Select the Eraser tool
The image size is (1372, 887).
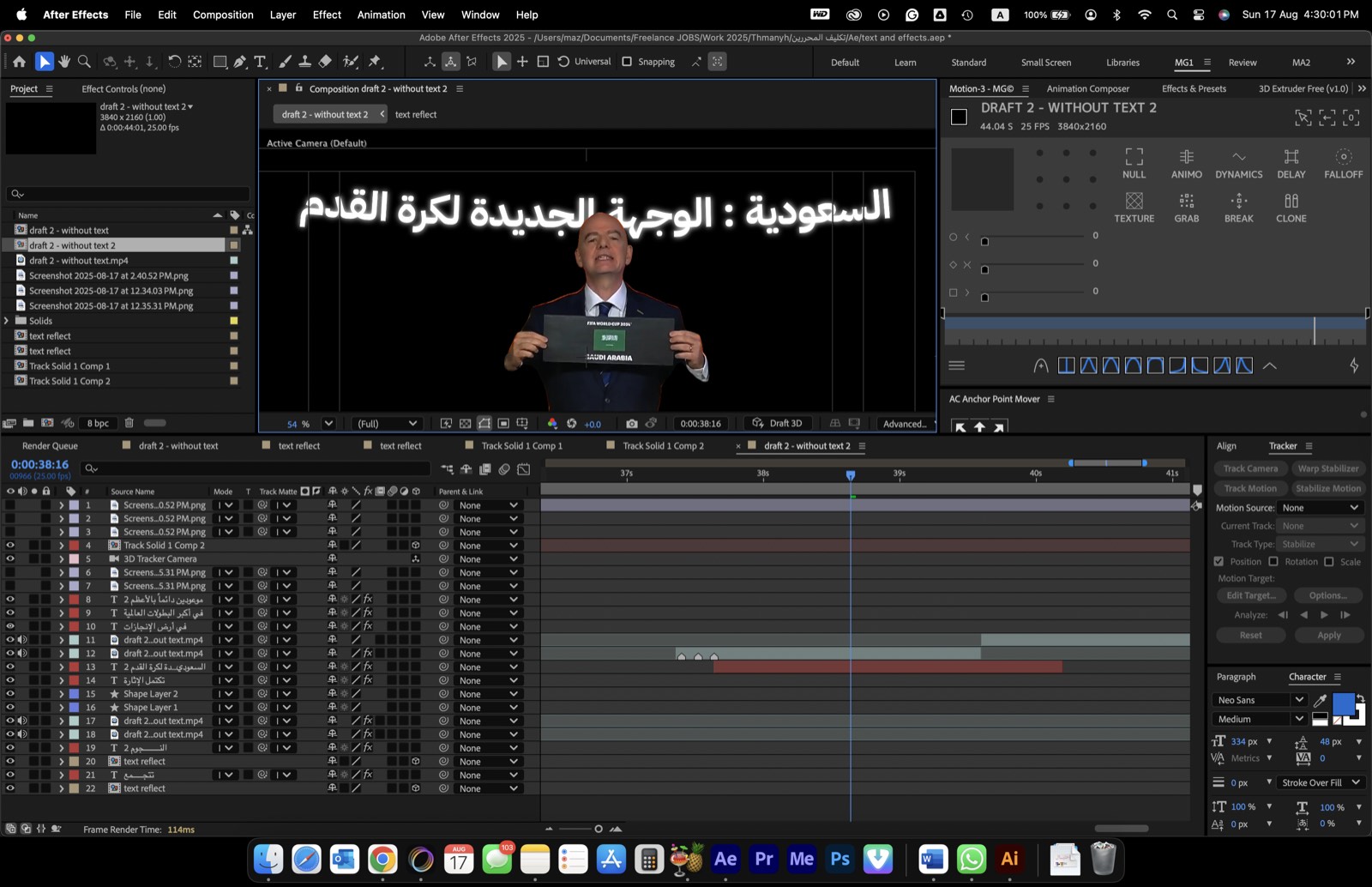click(x=325, y=62)
